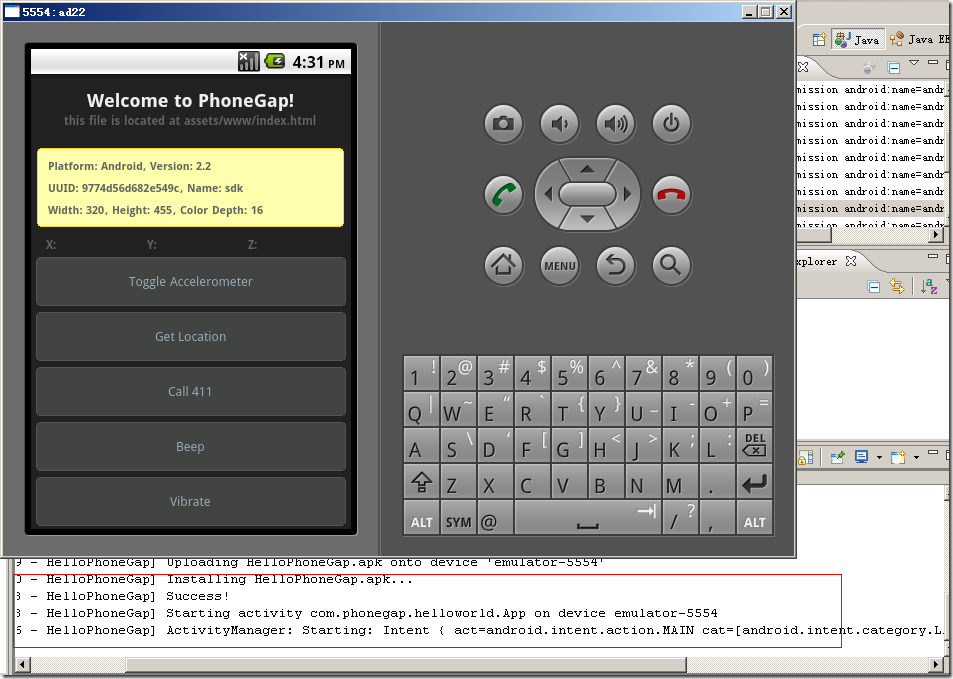Toggle the alphabetical sort icon in the explorer view
Image resolution: width=953 pixels, height=679 pixels.
(x=929, y=286)
